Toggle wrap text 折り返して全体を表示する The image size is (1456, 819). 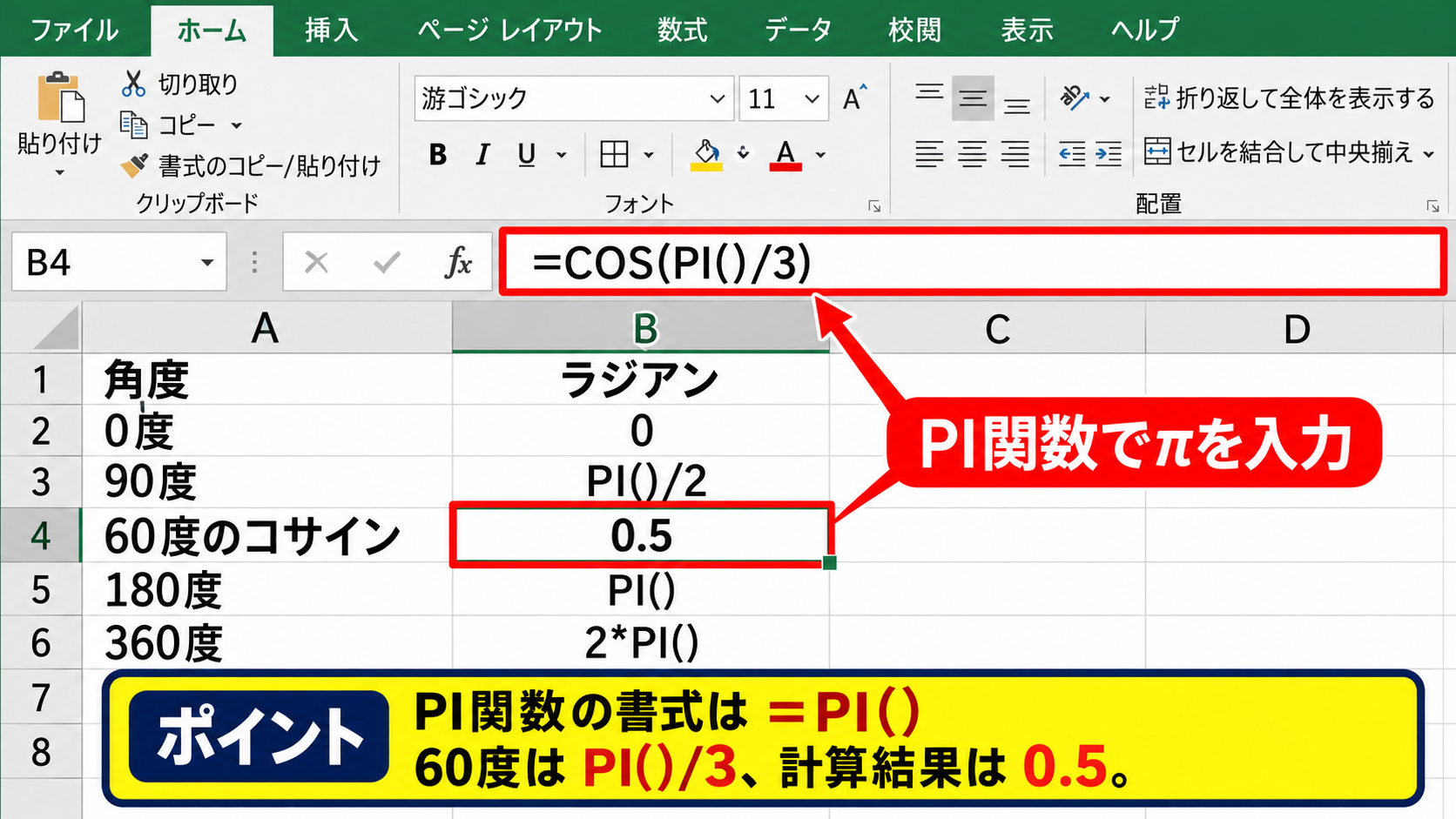[x=1289, y=97]
